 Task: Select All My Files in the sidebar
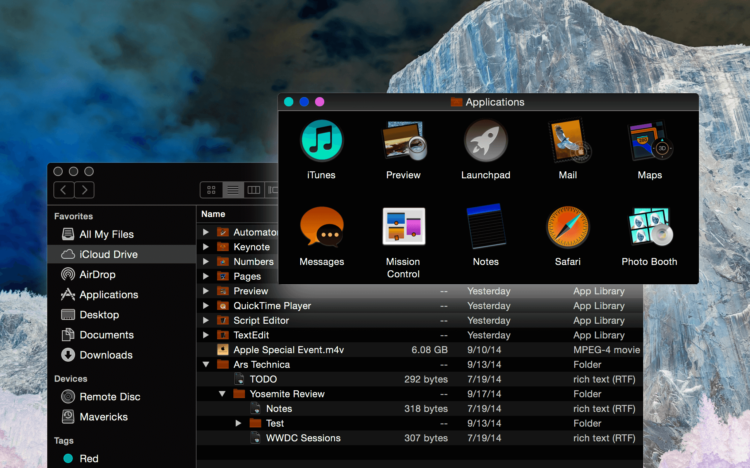tap(121, 234)
